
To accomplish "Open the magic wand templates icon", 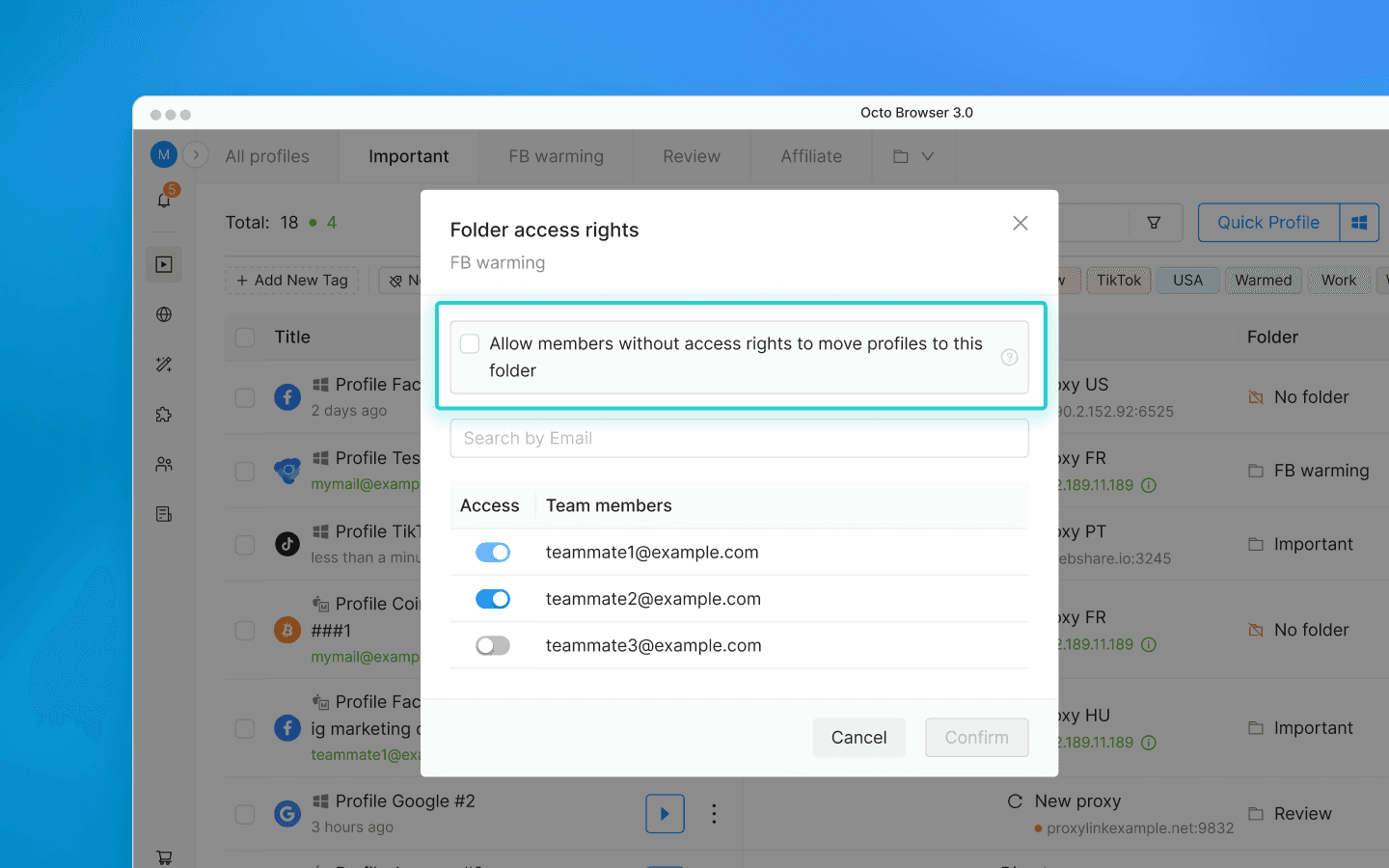I will 164,365.
